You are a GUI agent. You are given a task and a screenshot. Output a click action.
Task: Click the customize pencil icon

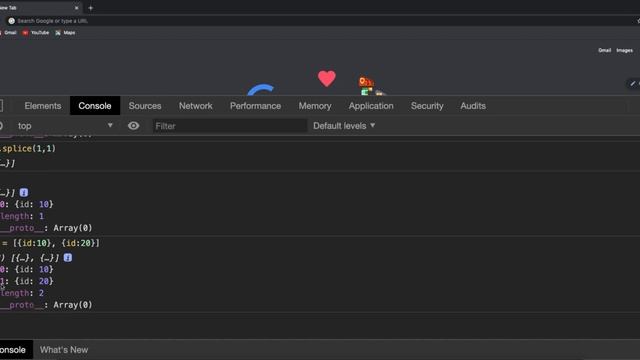click(x=633, y=83)
